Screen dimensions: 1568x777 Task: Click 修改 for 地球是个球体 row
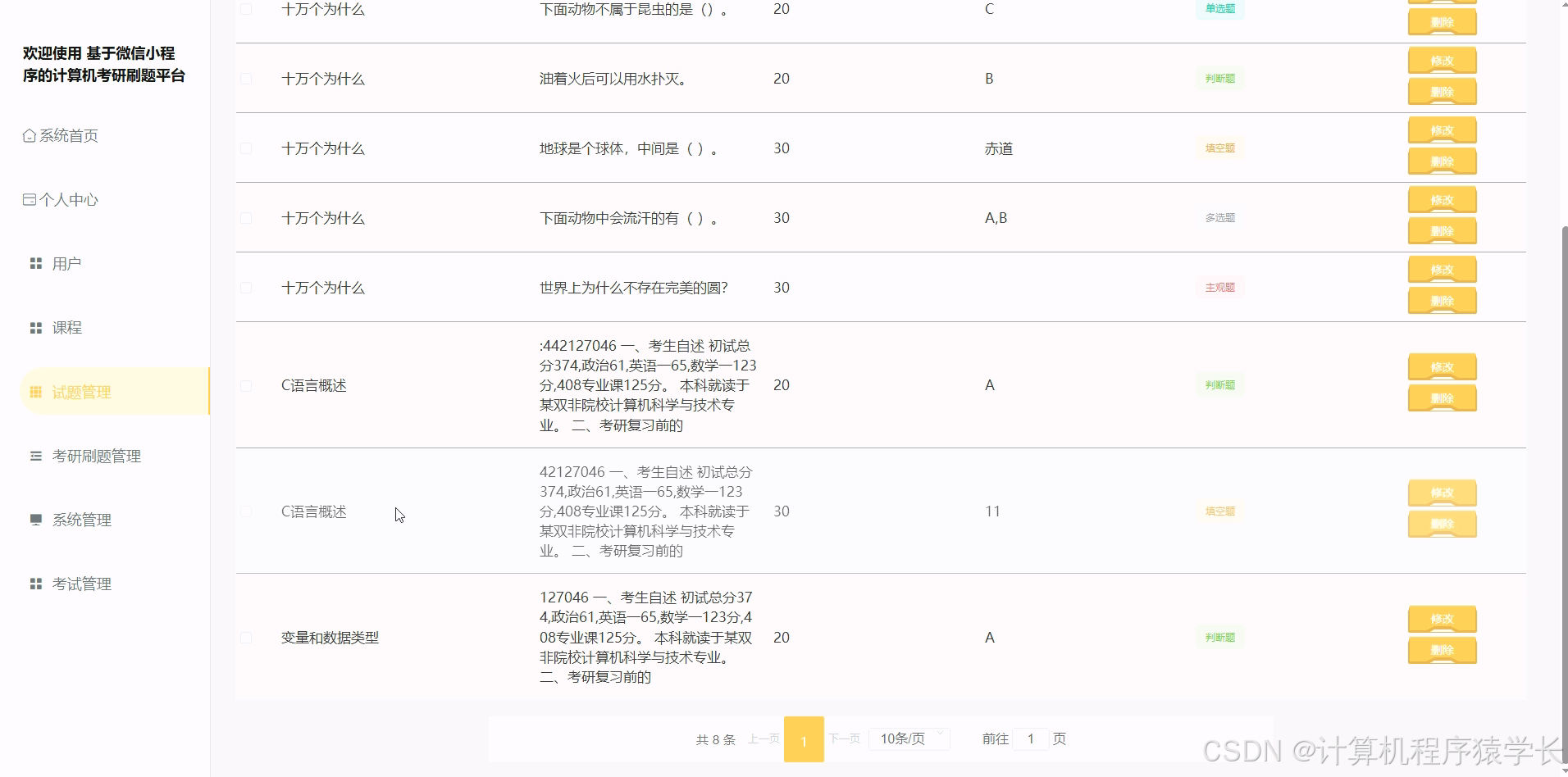coord(1442,130)
